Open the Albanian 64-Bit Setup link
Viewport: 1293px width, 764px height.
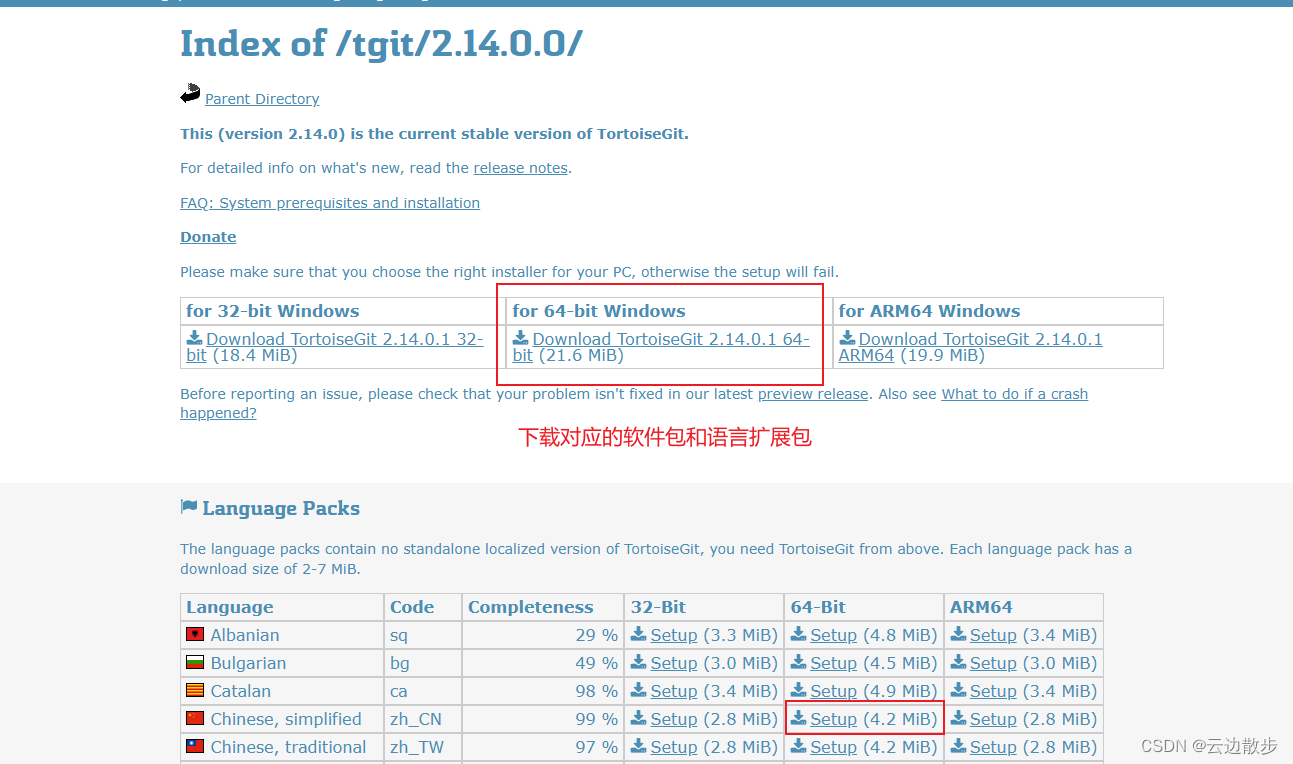[x=833, y=635]
